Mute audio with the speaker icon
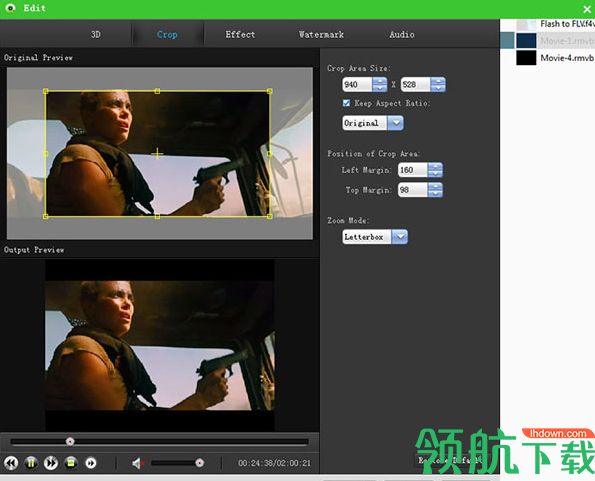The image size is (595, 481). (137, 463)
